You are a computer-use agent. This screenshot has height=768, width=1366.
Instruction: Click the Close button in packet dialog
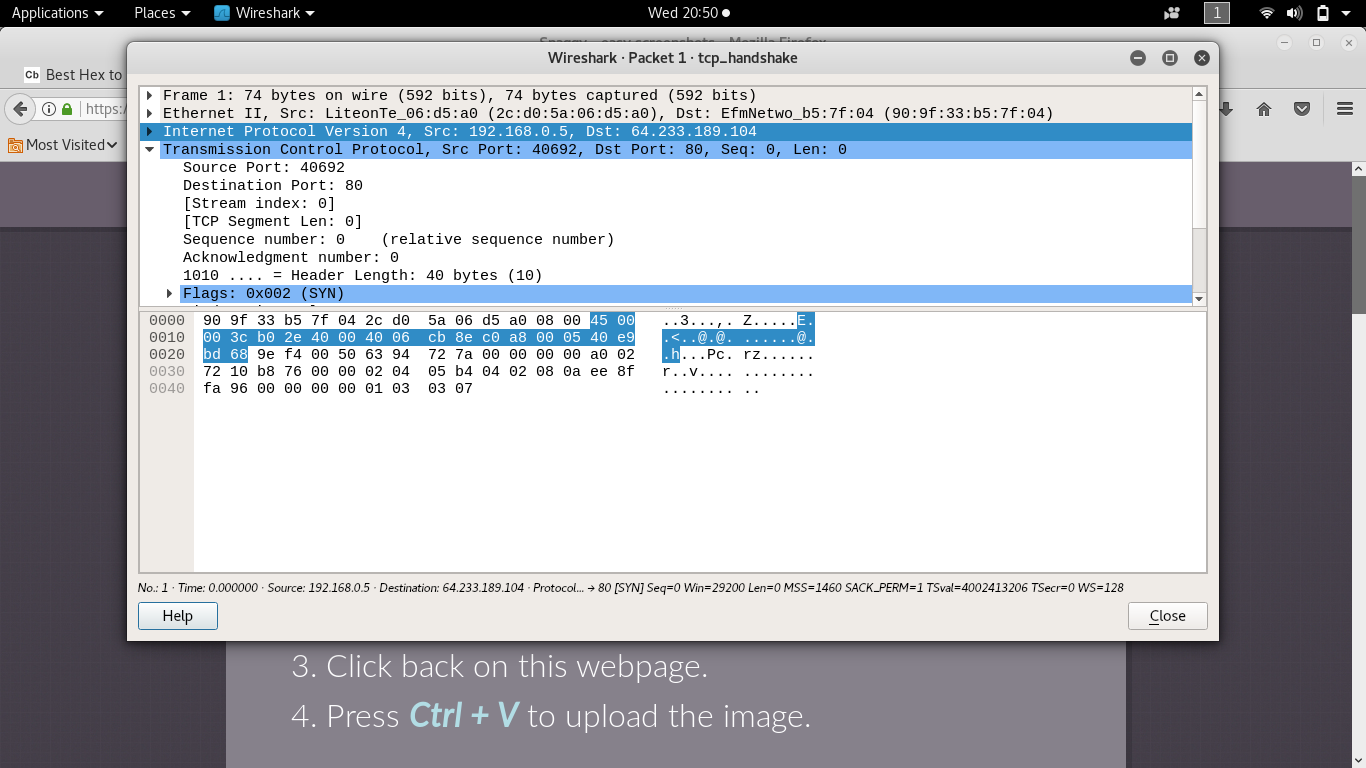pos(1167,616)
